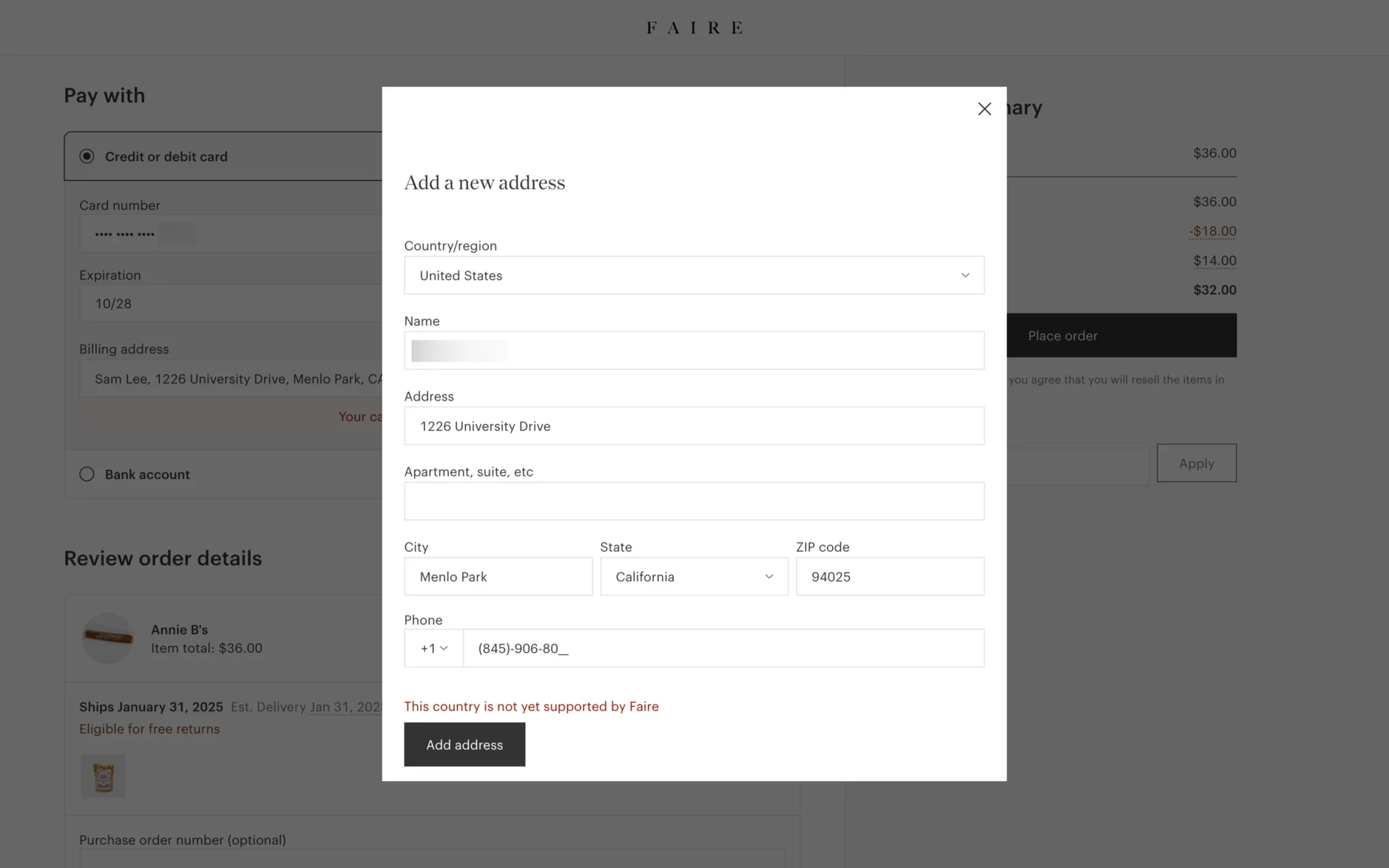Edit the Address field with 1226 University Drive
This screenshot has width=1389, height=868.
pyautogui.click(x=693, y=426)
